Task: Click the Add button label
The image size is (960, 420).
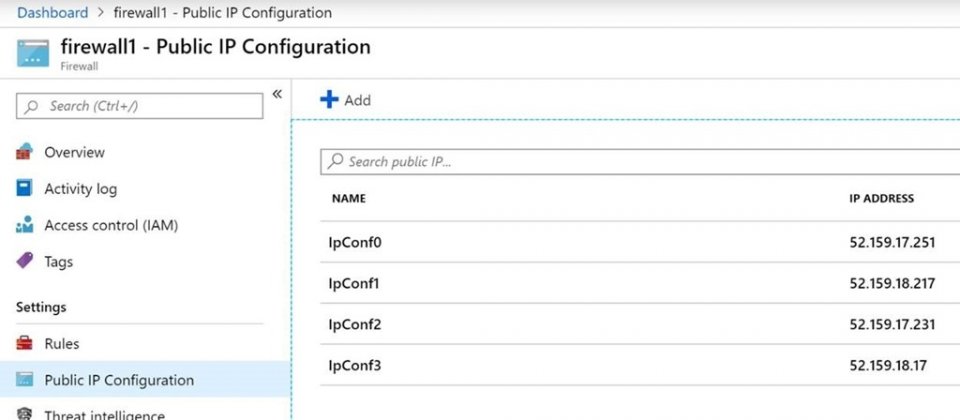Action: click(x=358, y=100)
